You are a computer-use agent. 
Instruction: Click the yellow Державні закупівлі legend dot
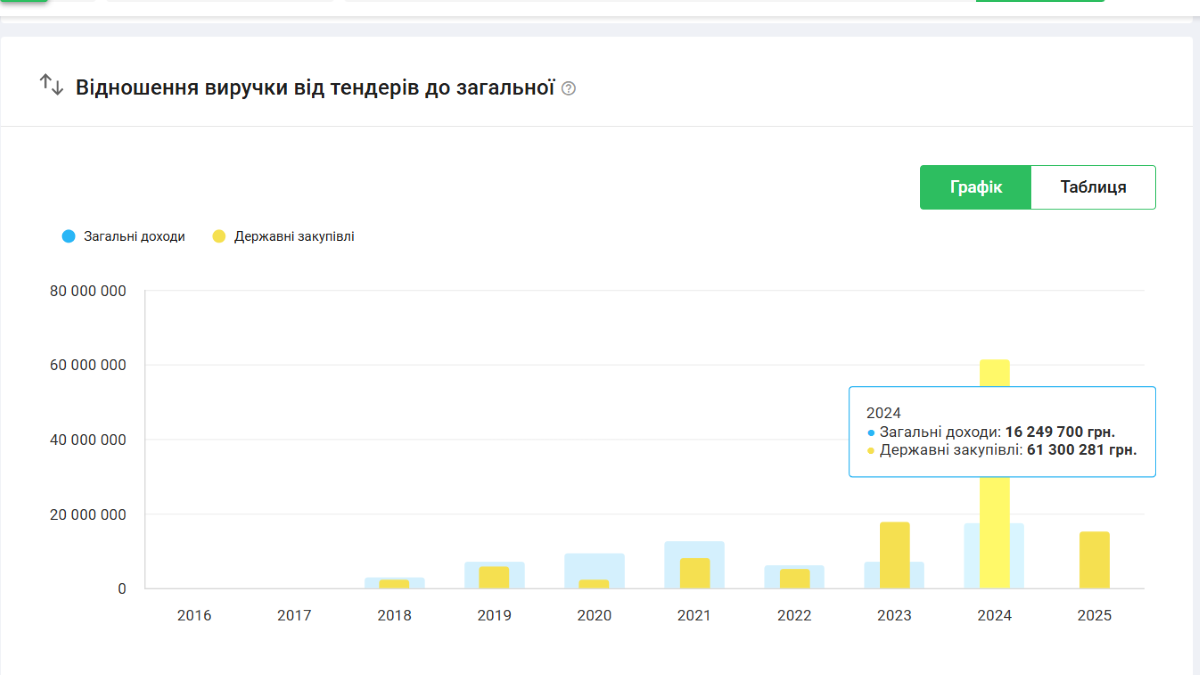[x=218, y=237]
